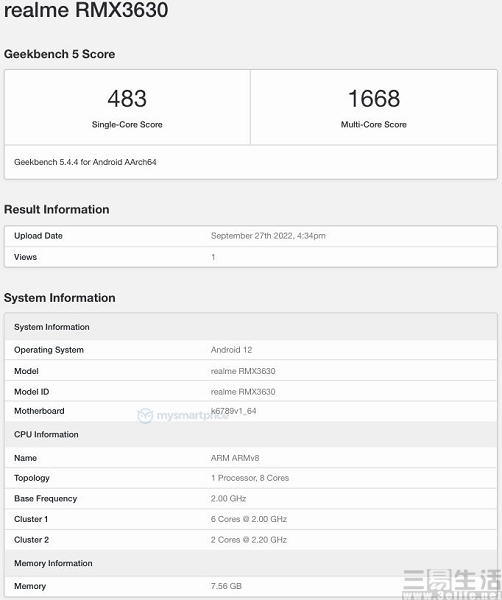Click the 'Operating System' label
The height and width of the screenshot is (600, 502).
(49, 350)
